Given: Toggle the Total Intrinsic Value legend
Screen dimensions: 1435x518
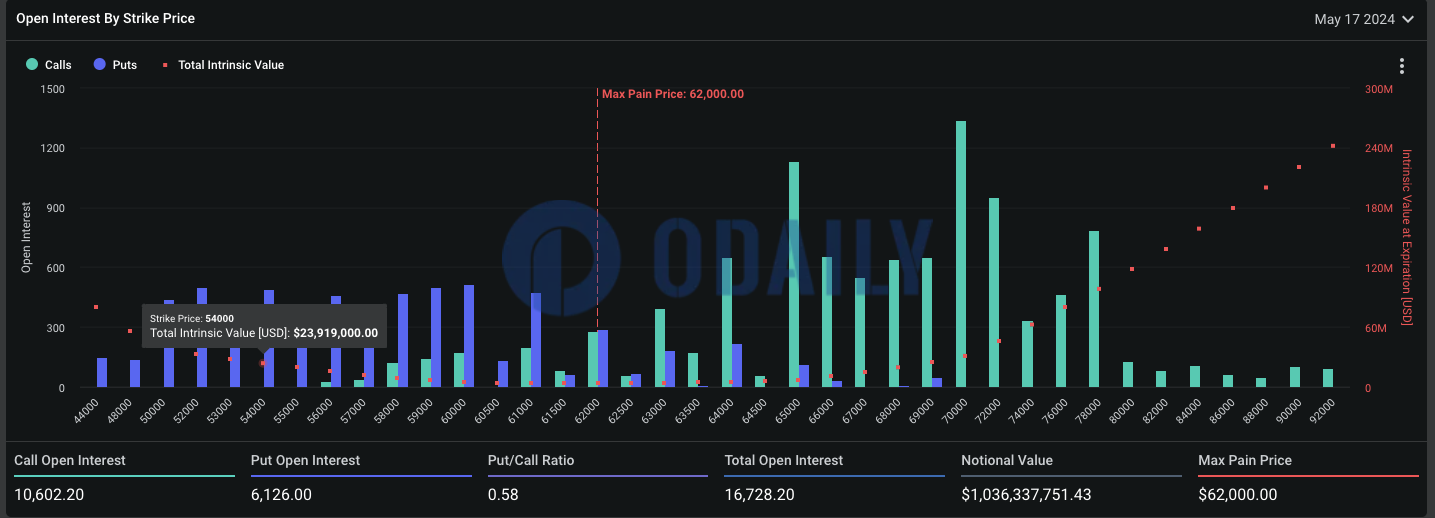Looking at the screenshot, I should (222, 65).
